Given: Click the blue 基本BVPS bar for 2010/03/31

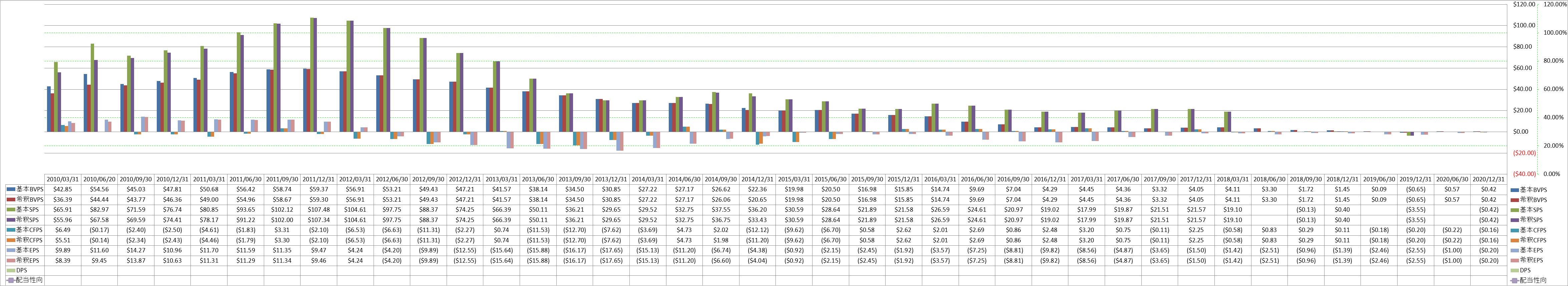Looking at the screenshot, I should [49, 109].
